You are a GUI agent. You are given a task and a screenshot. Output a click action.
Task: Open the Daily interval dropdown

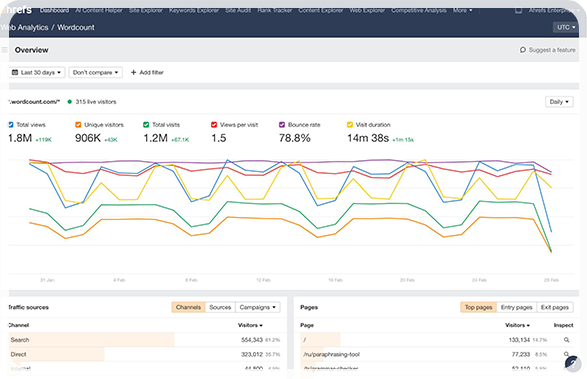click(x=559, y=101)
